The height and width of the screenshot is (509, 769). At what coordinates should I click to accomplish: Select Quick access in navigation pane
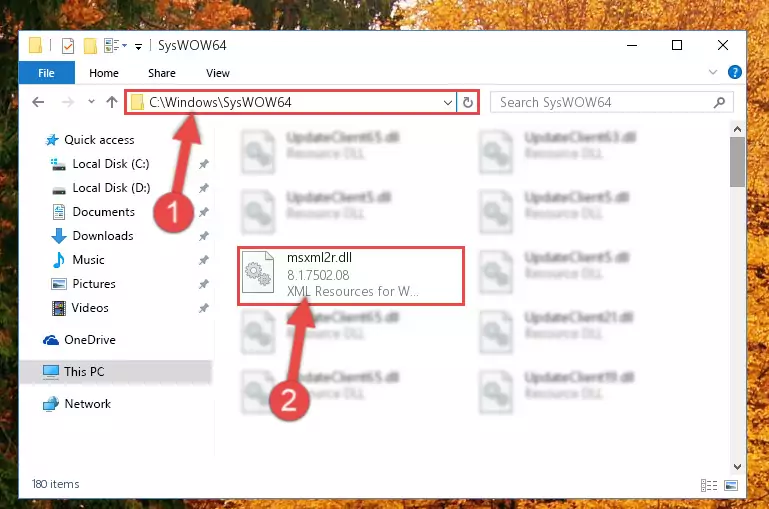99,140
